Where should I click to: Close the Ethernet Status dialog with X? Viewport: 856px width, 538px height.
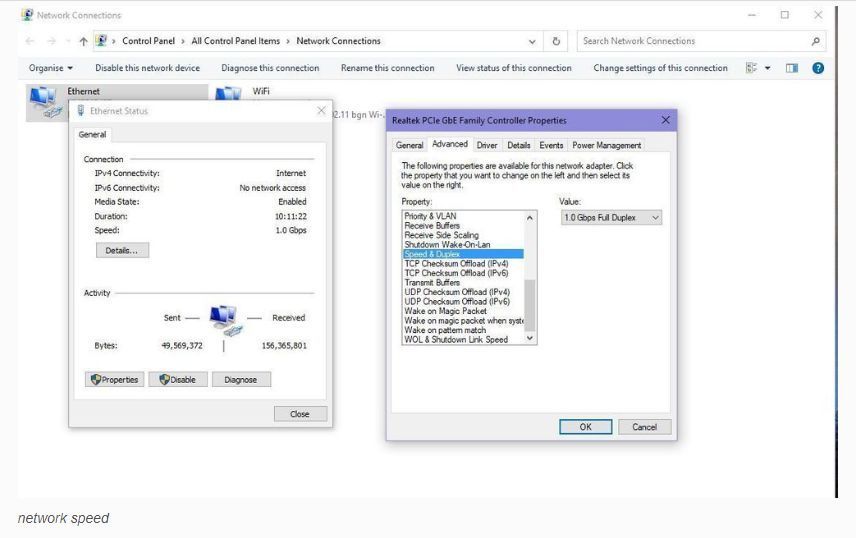point(321,111)
